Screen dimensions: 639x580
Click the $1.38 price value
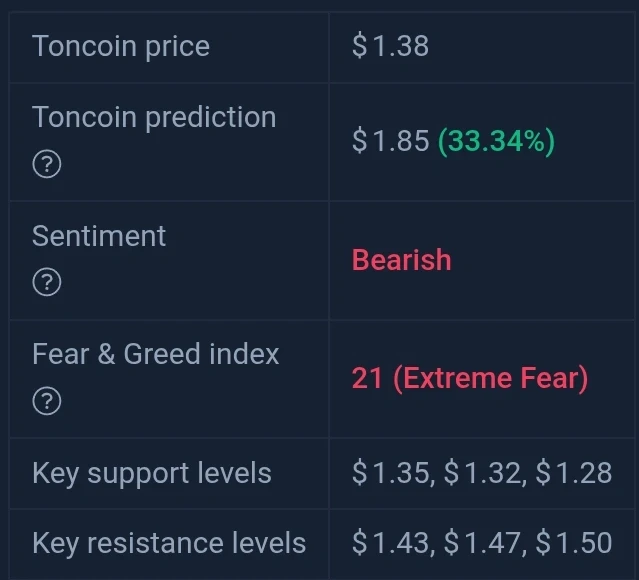click(390, 46)
